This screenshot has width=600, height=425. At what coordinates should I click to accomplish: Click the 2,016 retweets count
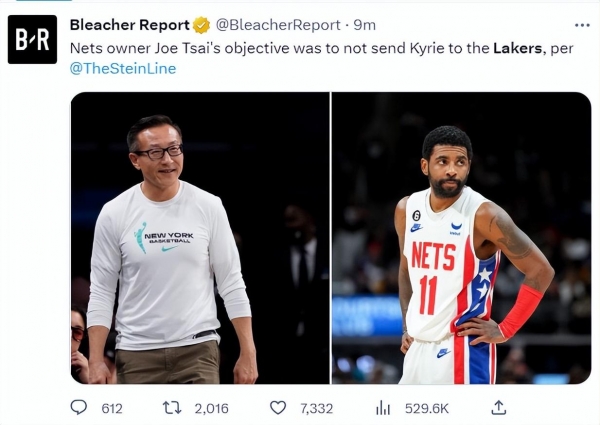click(x=211, y=409)
